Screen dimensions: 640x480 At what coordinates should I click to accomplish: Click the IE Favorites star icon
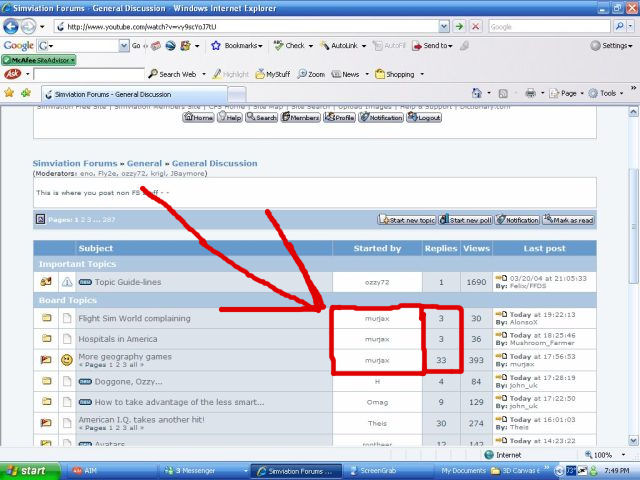[11, 93]
